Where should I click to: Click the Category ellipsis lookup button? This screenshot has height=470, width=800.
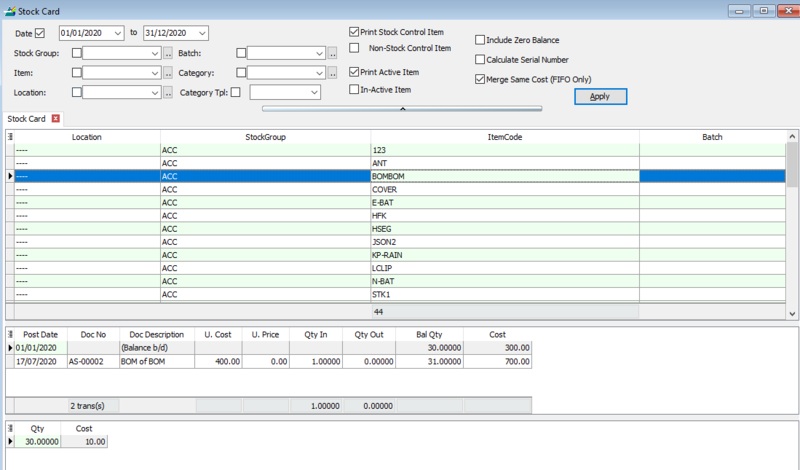coord(332,73)
